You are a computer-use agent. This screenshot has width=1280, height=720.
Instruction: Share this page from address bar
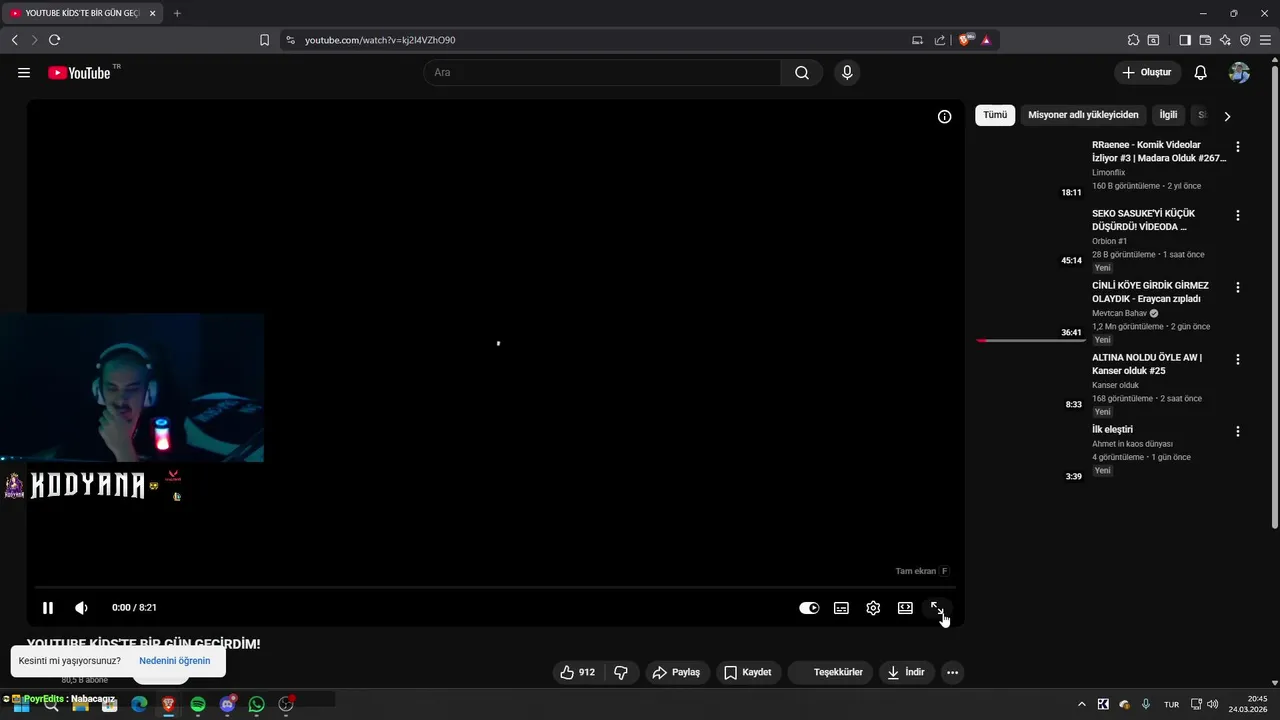[940, 40]
